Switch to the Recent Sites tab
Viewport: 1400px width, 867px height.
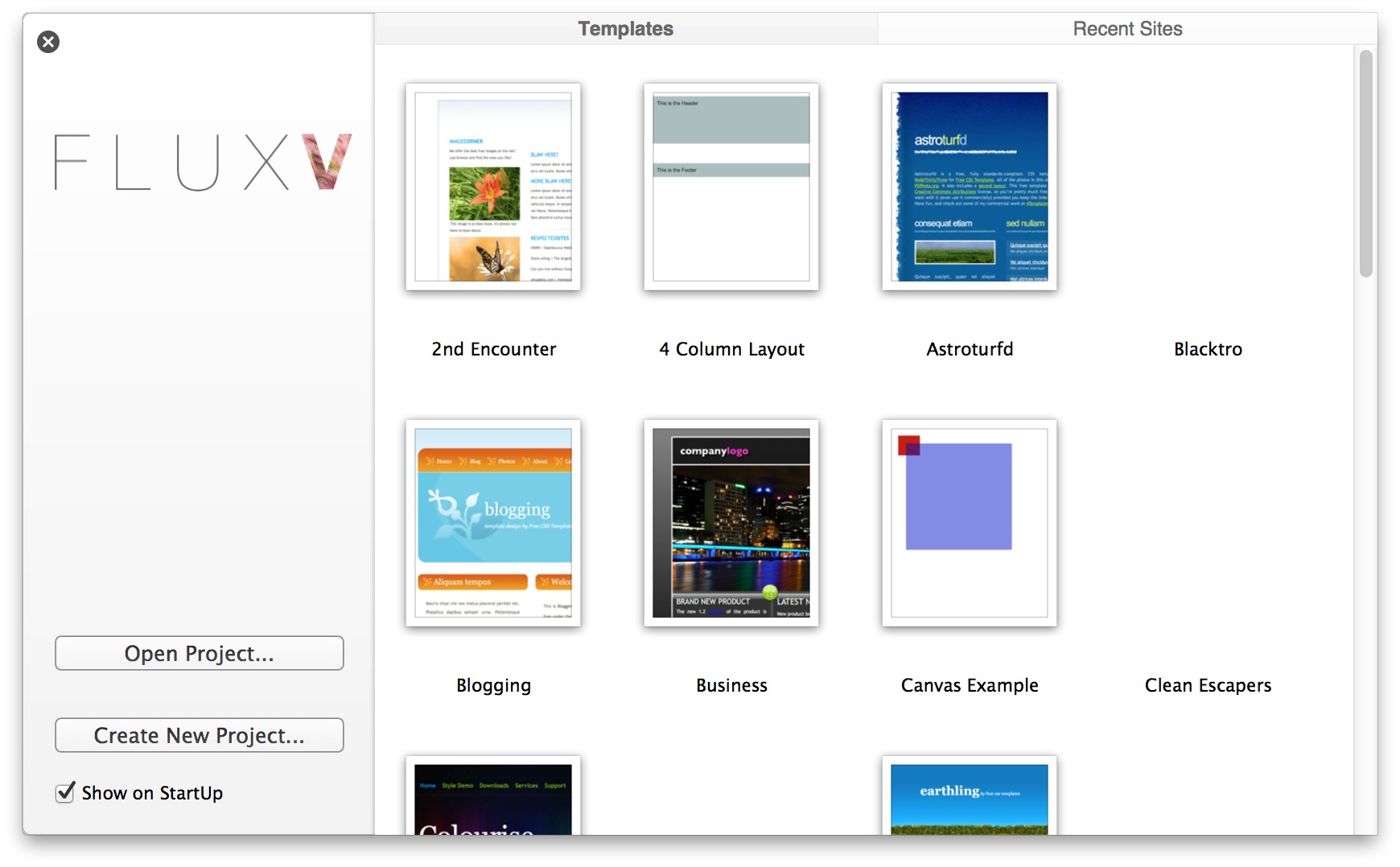click(1126, 29)
